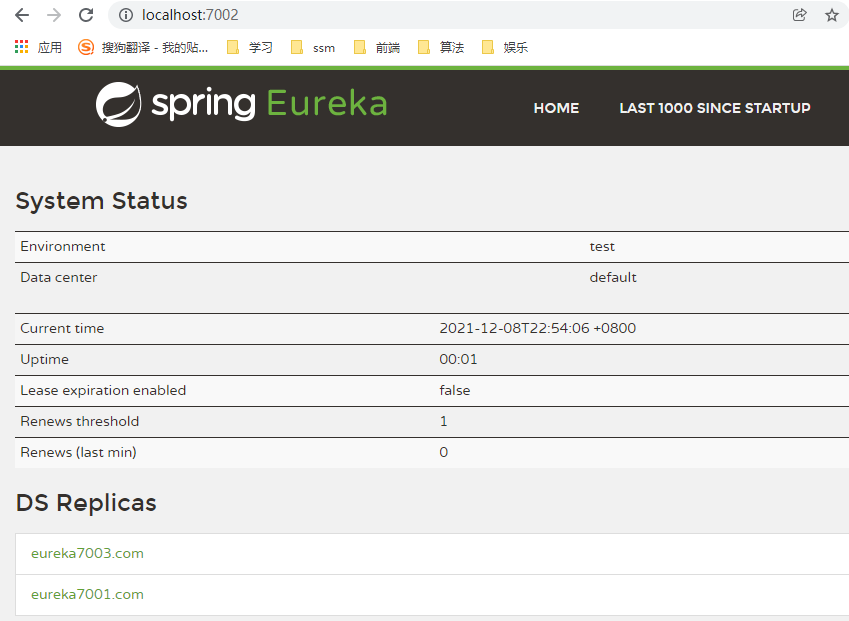This screenshot has width=849, height=621.
Task: Select the HOME navigation item
Action: [x=556, y=108]
